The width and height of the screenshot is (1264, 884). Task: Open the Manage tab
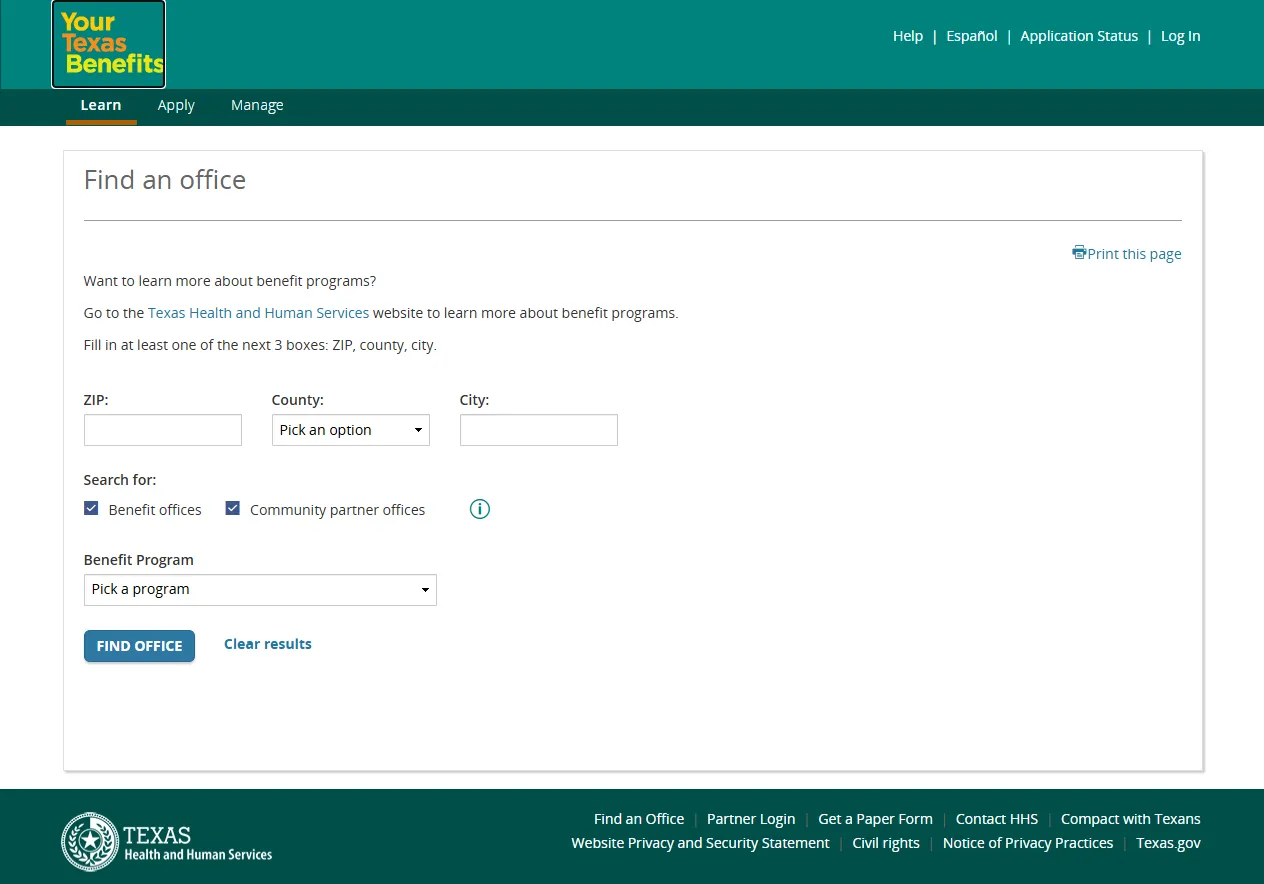pyautogui.click(x=257, y=105)
